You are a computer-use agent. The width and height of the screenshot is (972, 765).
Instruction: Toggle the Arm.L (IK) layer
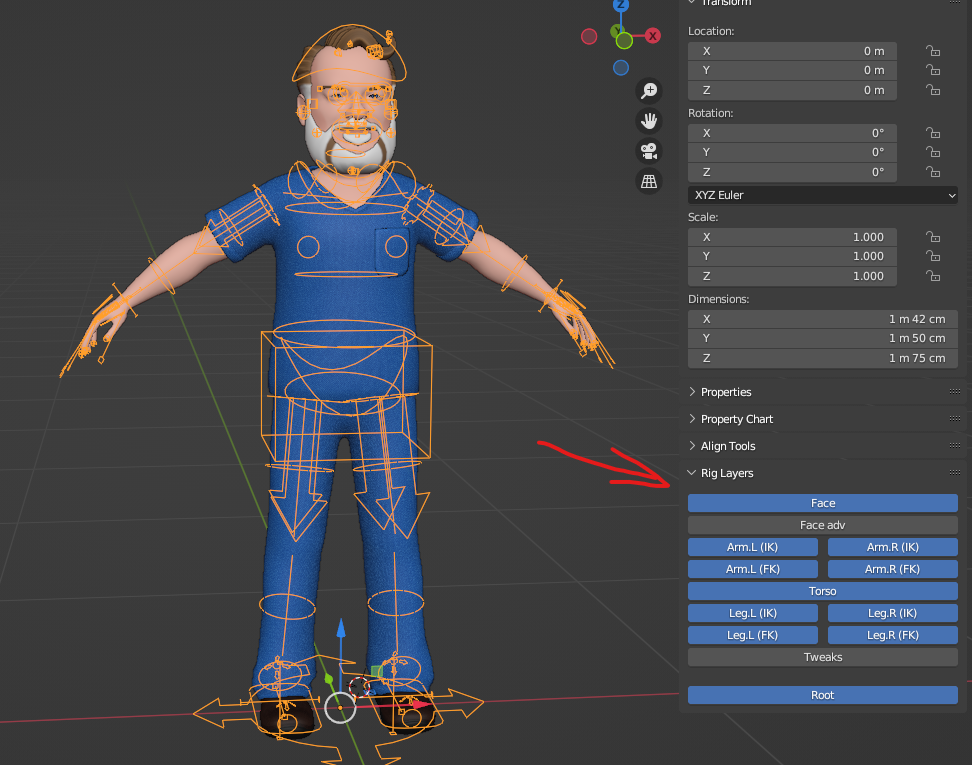[753, 547]
